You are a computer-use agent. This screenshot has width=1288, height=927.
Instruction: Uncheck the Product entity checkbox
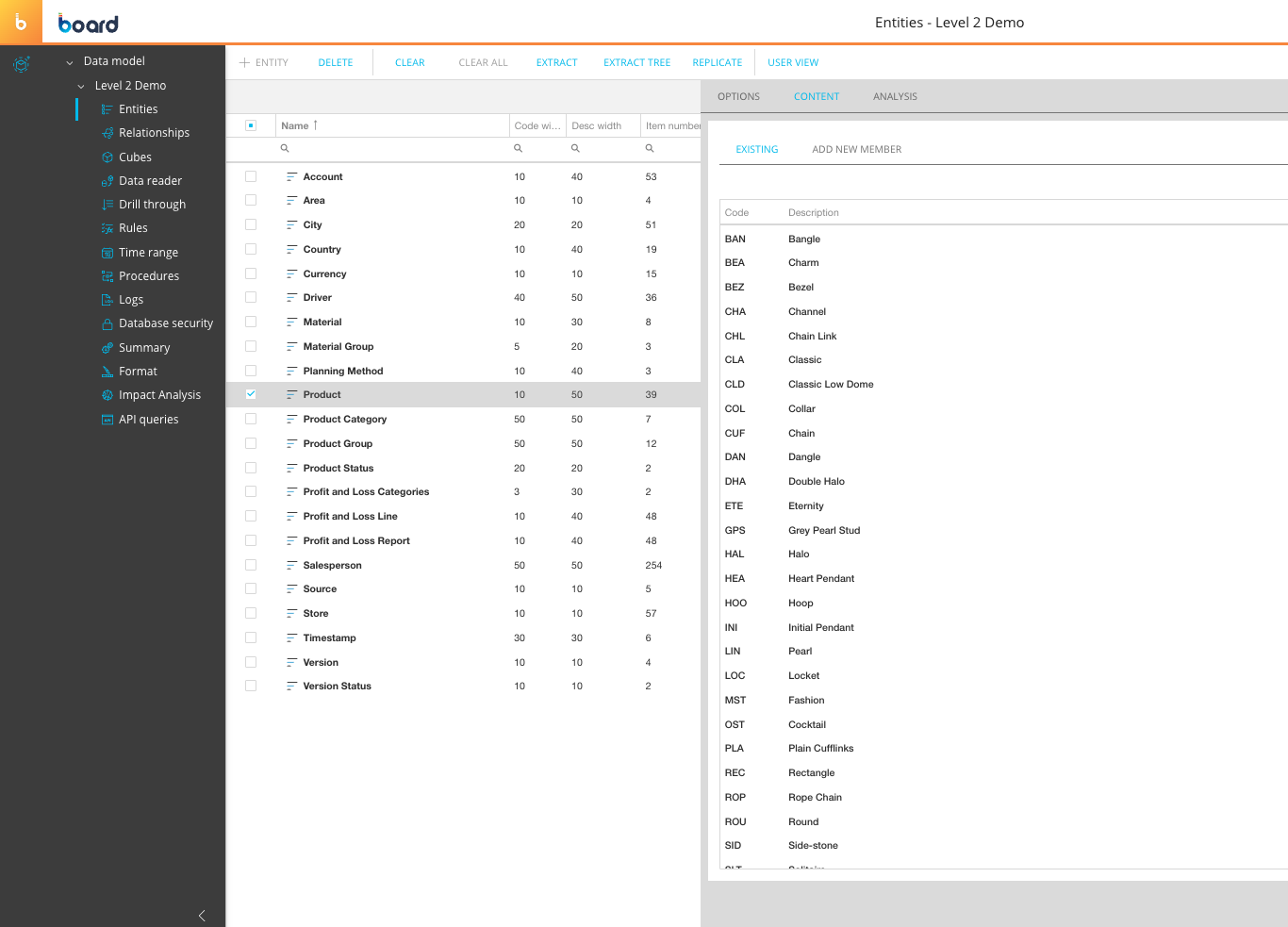[250, 394]
